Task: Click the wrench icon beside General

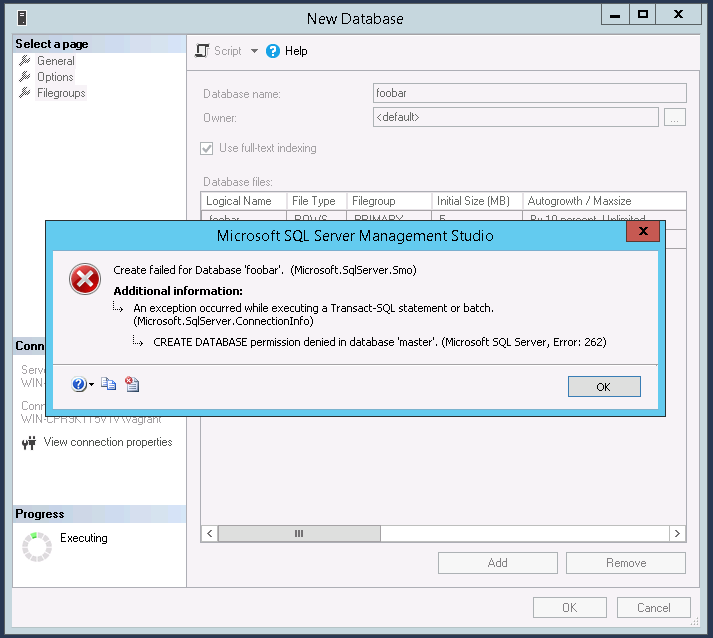Action: [x=25, y=60]
